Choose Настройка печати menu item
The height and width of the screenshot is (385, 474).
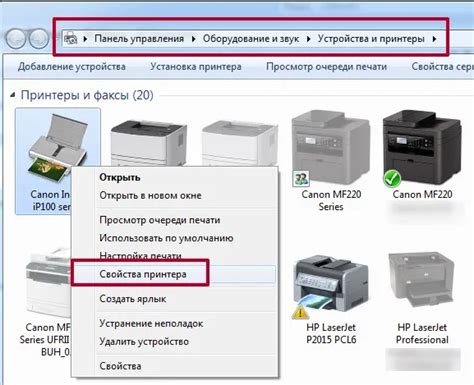tap(140, 256)
